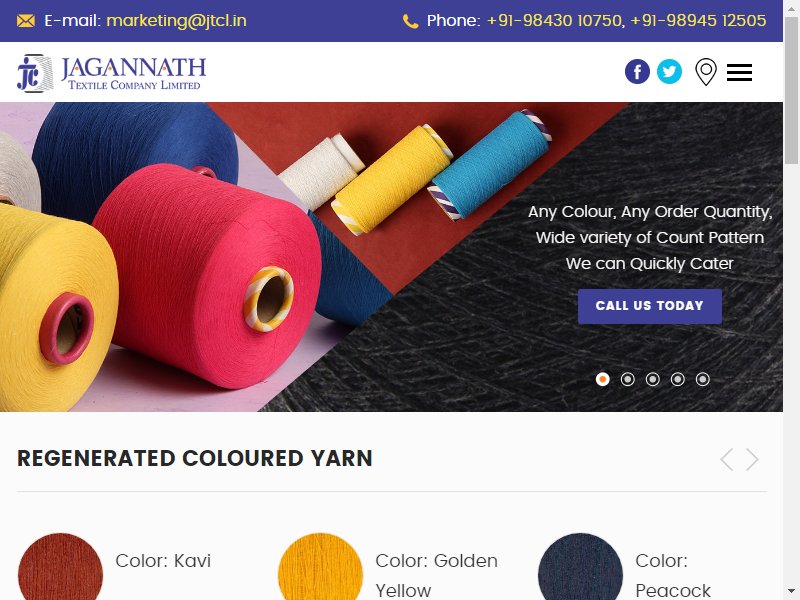Open the marketing@jtcl.in email link
800x600 pixels.
176,21
